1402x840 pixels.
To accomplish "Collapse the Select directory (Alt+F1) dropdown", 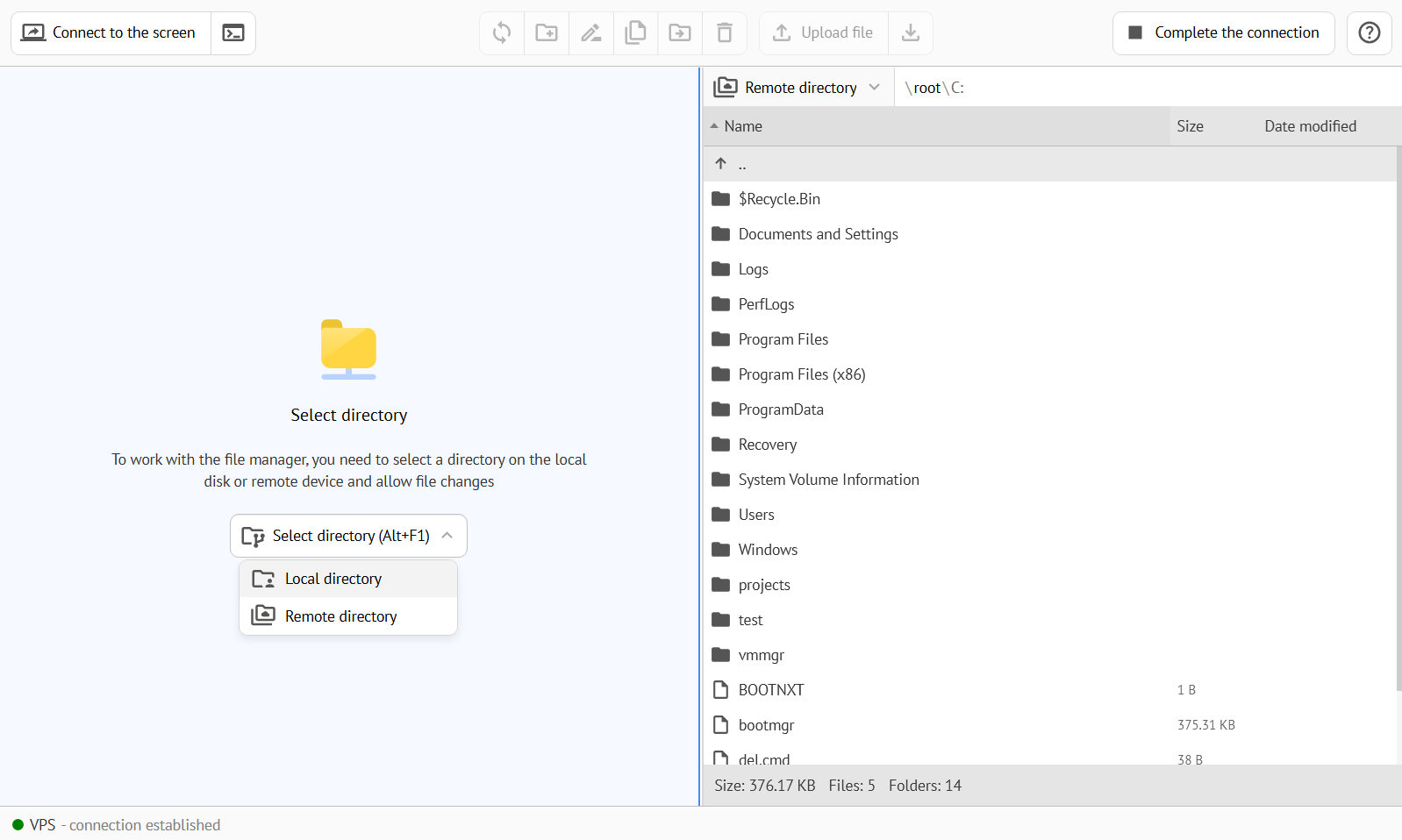I will 348,536.
